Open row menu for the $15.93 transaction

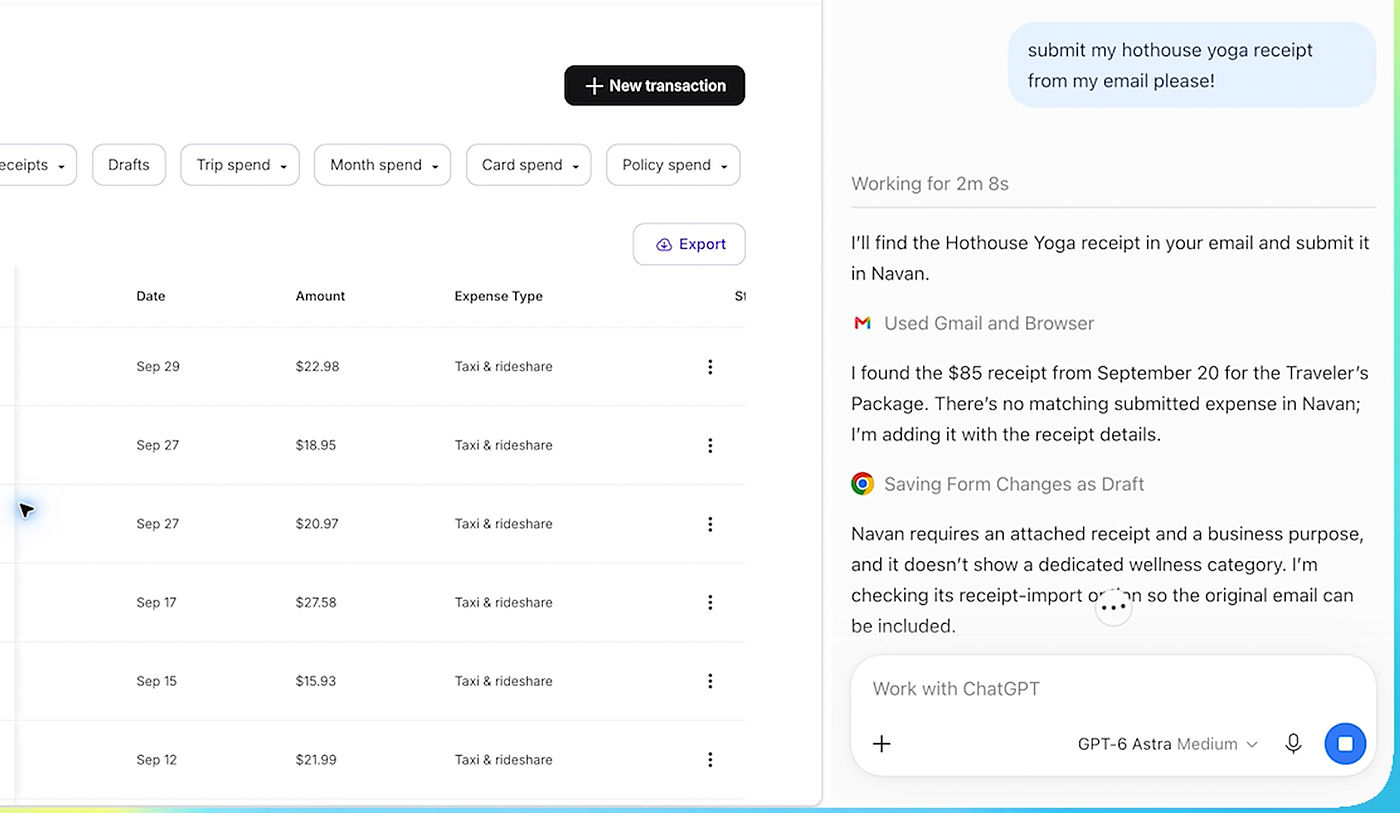coord(710,681)
